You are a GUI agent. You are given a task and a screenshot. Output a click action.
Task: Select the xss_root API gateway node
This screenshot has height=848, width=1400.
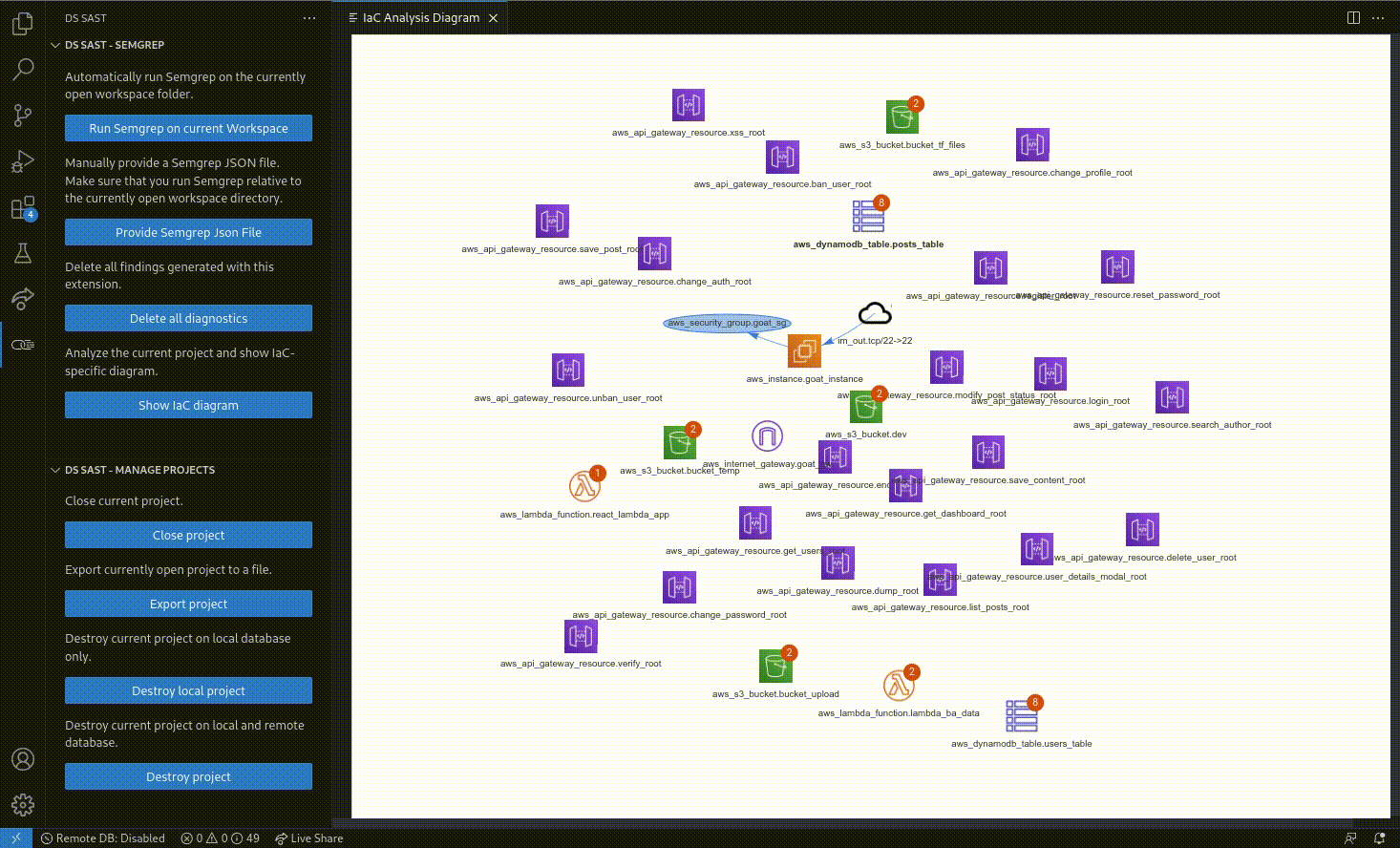click(688, 105)
